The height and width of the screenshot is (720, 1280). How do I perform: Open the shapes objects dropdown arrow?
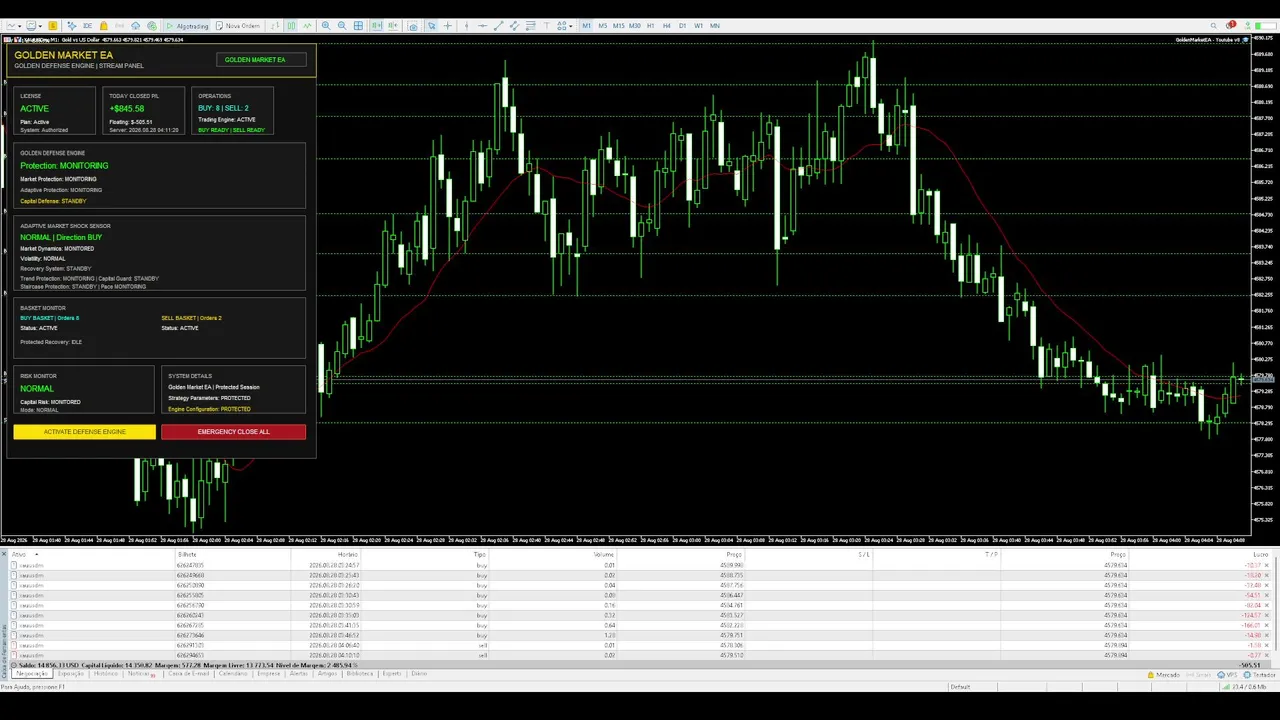[x=571, y=26]
